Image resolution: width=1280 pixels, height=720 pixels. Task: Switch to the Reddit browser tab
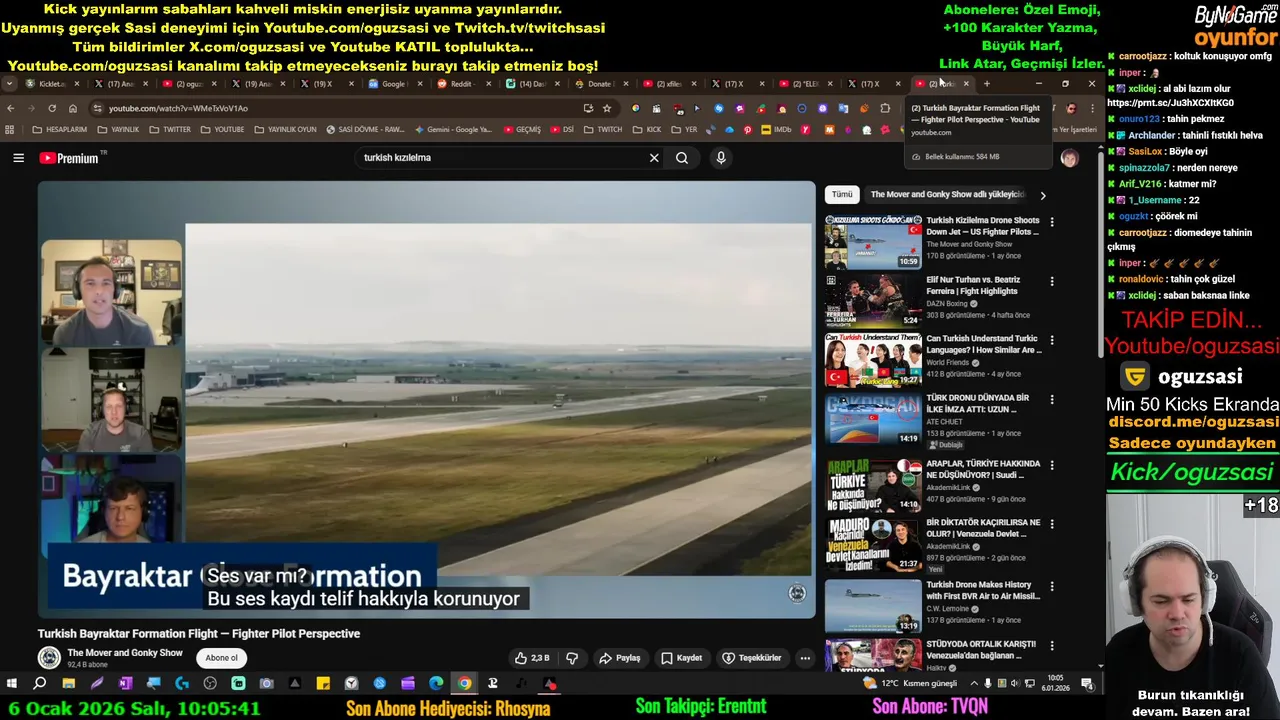tap(461, 84)
